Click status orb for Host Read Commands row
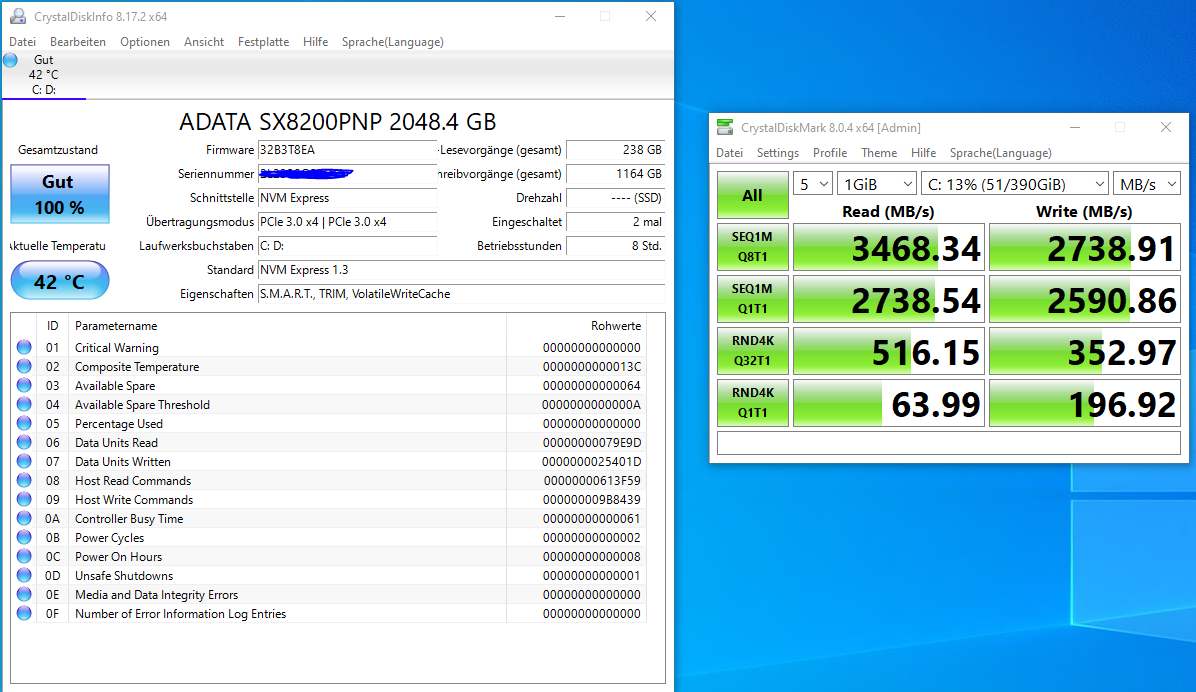Screen dimensions: 1196x692 [24, 481]
